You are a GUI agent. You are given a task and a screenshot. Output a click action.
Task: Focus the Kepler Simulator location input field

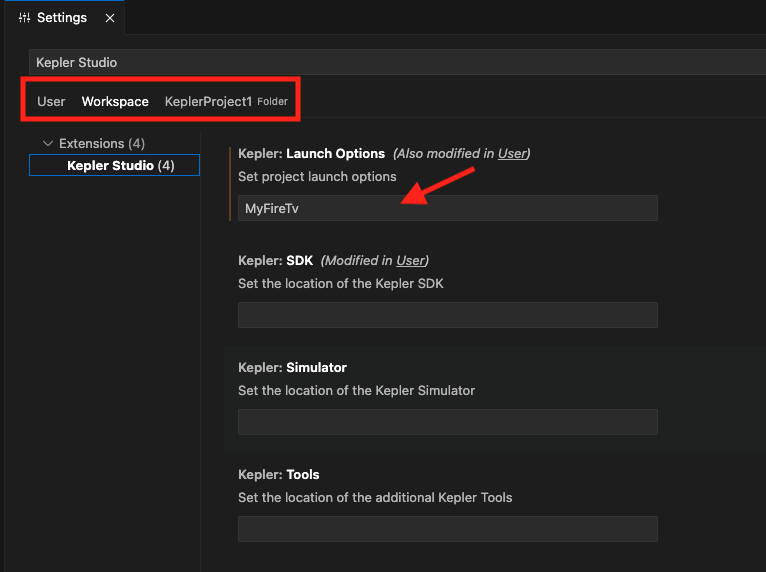[447, 421]
